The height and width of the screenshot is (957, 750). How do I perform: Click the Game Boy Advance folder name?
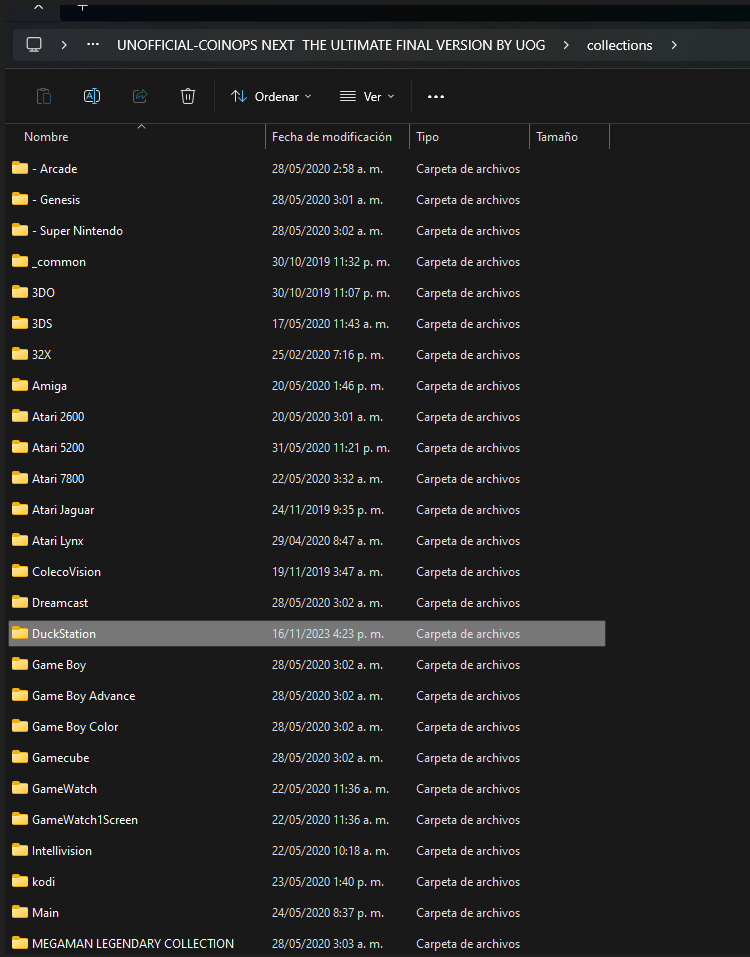84,696
